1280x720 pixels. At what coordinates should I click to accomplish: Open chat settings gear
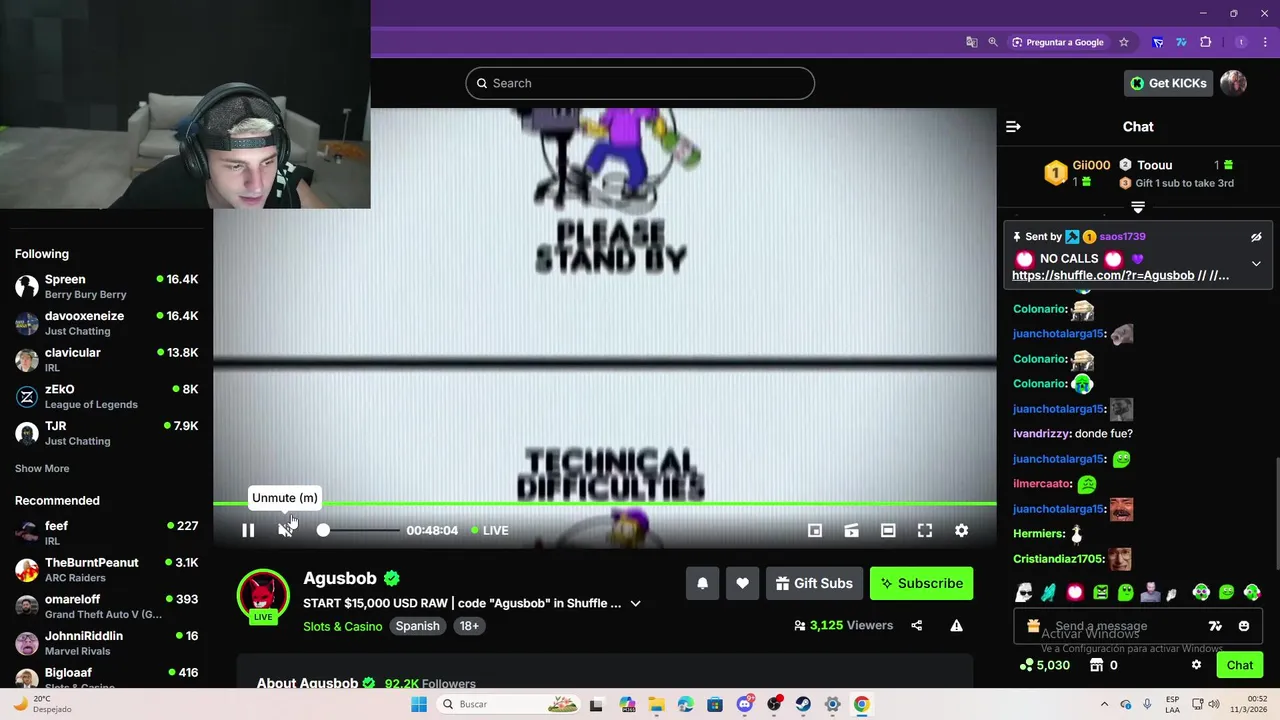(1196, 665)
